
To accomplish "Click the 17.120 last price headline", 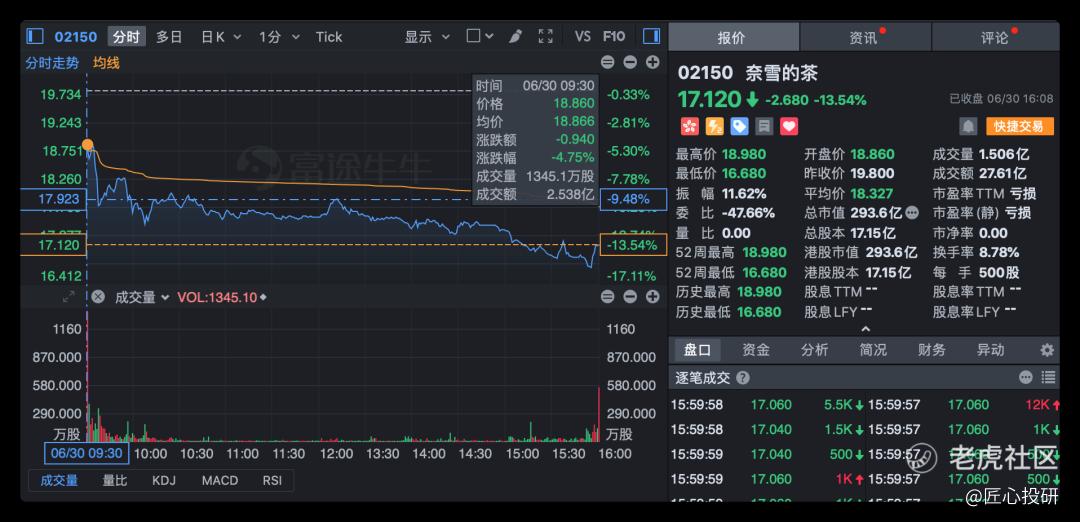I will [x=711, y=99].
